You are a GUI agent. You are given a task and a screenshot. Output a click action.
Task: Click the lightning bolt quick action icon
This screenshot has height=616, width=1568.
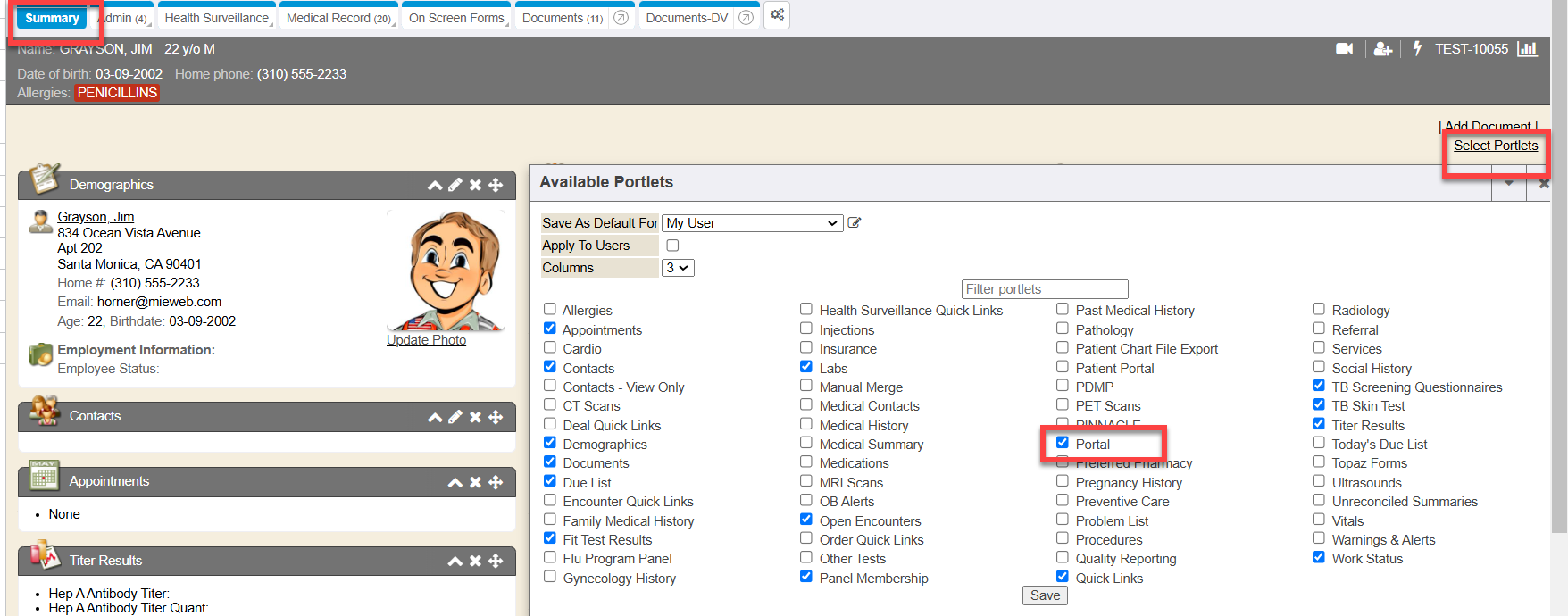[1417, 49]
